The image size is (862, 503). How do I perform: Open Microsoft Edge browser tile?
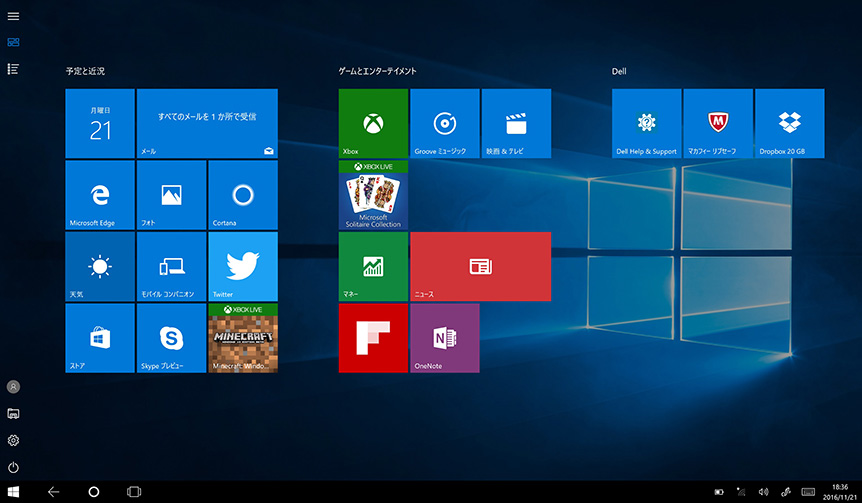(100, 194)
